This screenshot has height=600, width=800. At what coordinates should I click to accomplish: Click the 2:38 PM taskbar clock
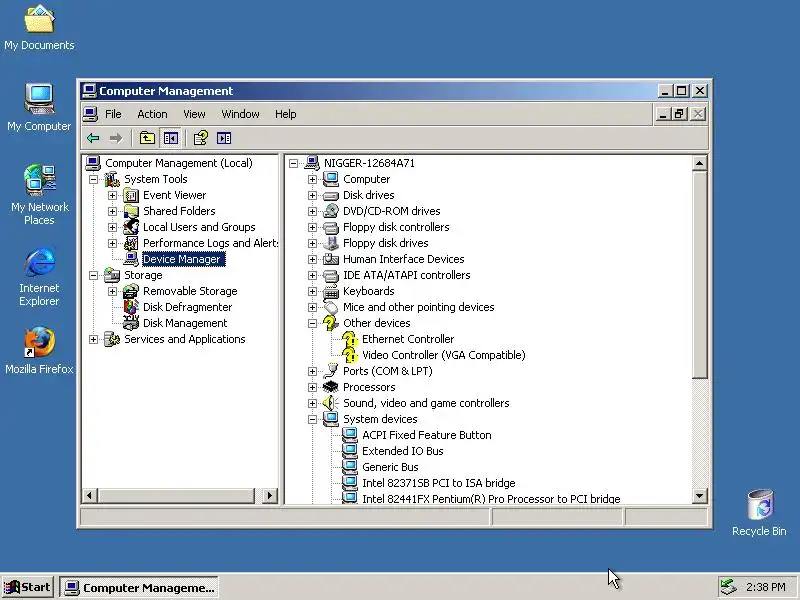766,587
